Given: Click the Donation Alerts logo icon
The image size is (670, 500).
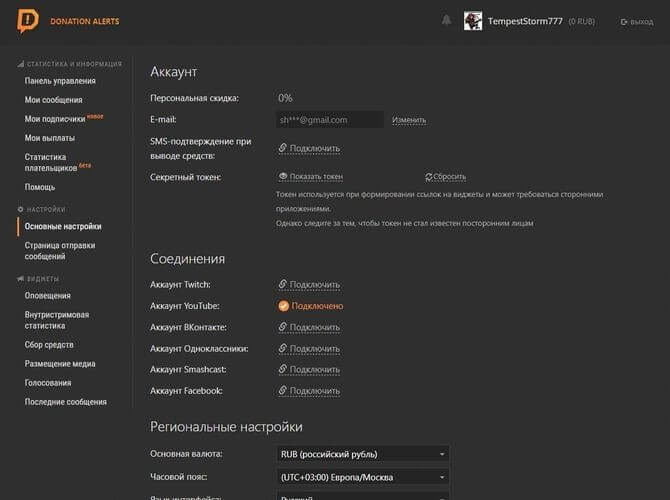Looking at the screenshot, I should point(28,21).
